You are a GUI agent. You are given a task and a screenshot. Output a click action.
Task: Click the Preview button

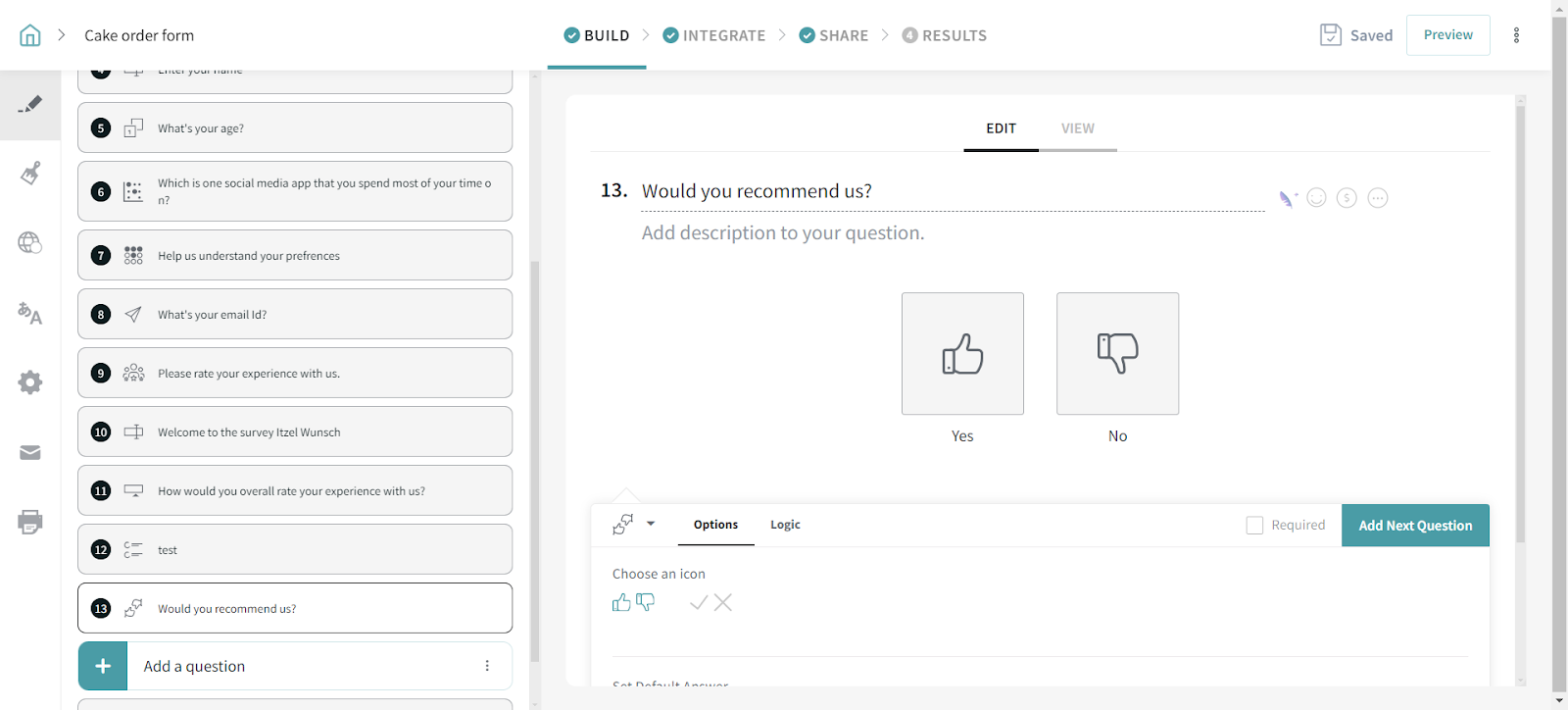click(x=1447, y=35)
